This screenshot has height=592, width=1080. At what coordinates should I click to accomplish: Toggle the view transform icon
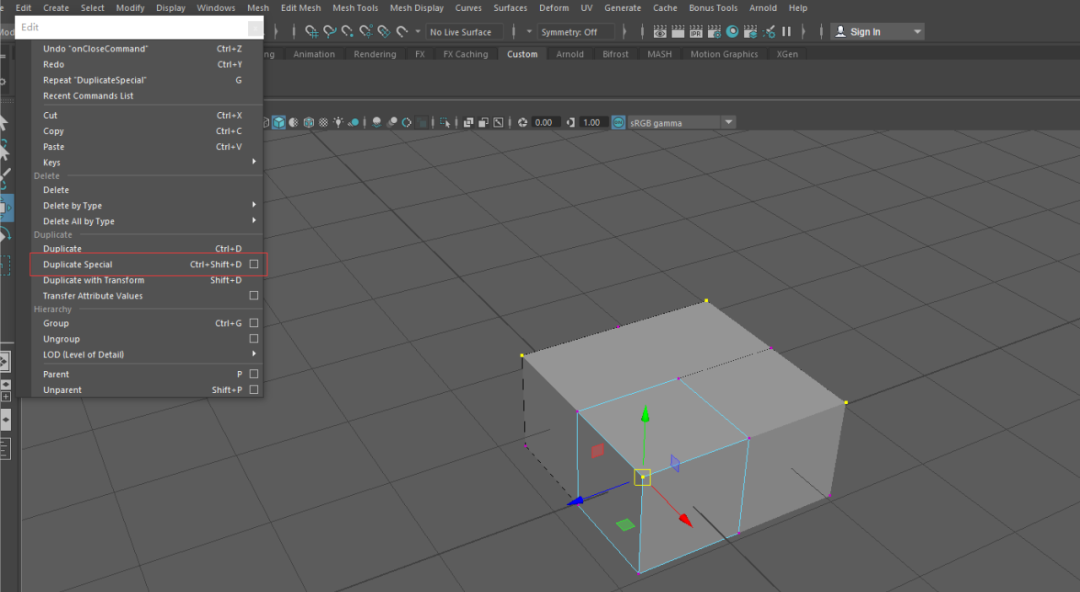(619, 123)
